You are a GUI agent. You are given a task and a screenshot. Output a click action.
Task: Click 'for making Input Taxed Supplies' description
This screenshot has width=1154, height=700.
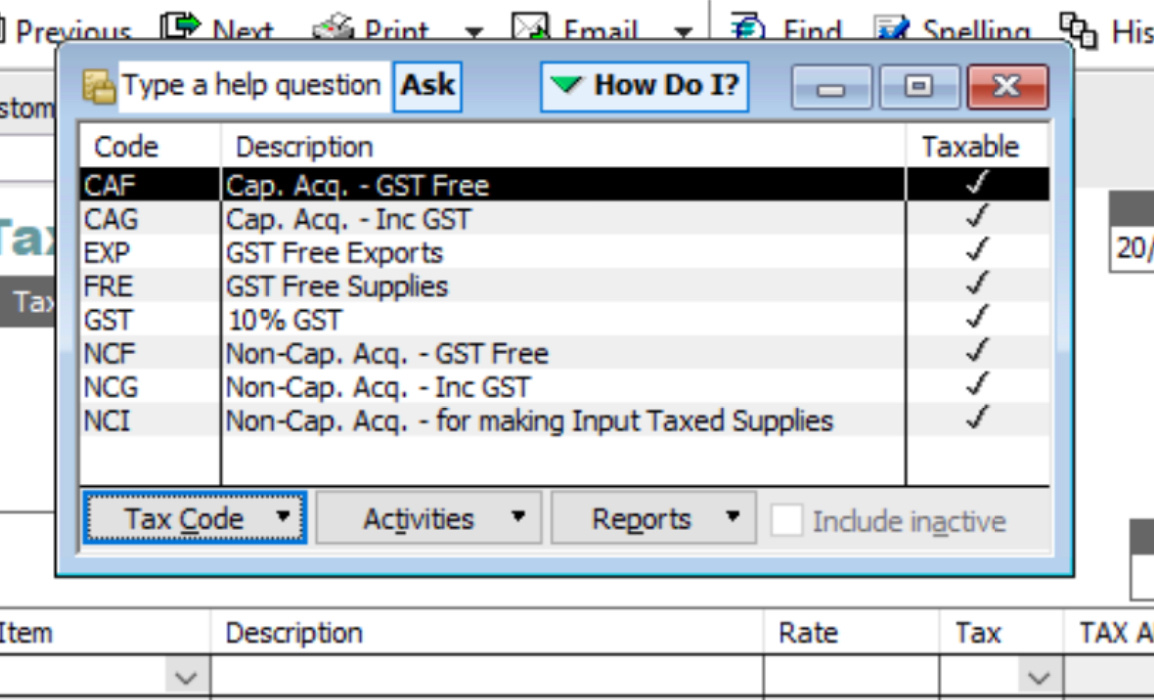click(x=634, y=421)
